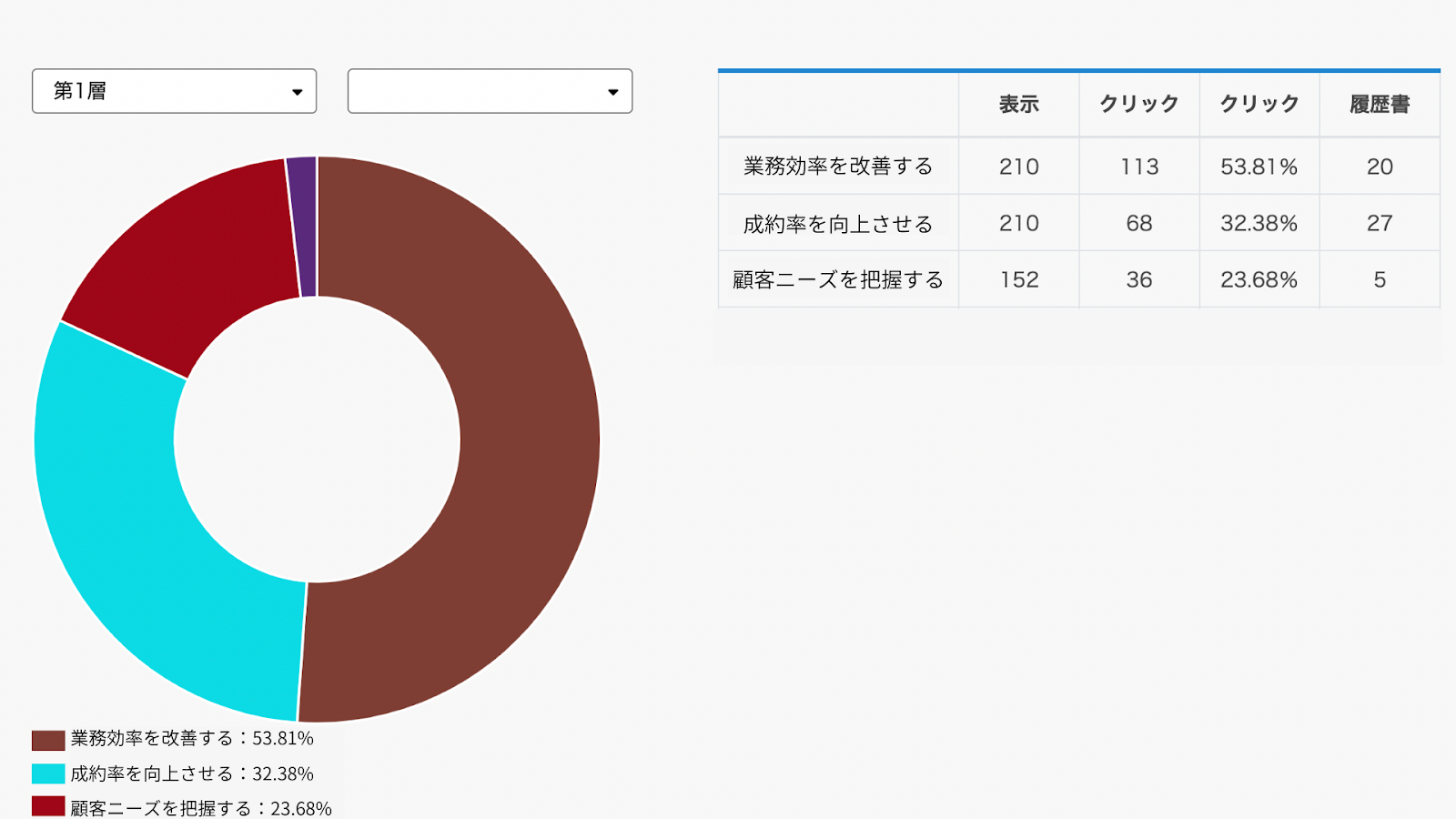Click the 53.81% cell in the table
Image resolution: width=1456 pixels, height=819 pixels.
coord(1259,167)
